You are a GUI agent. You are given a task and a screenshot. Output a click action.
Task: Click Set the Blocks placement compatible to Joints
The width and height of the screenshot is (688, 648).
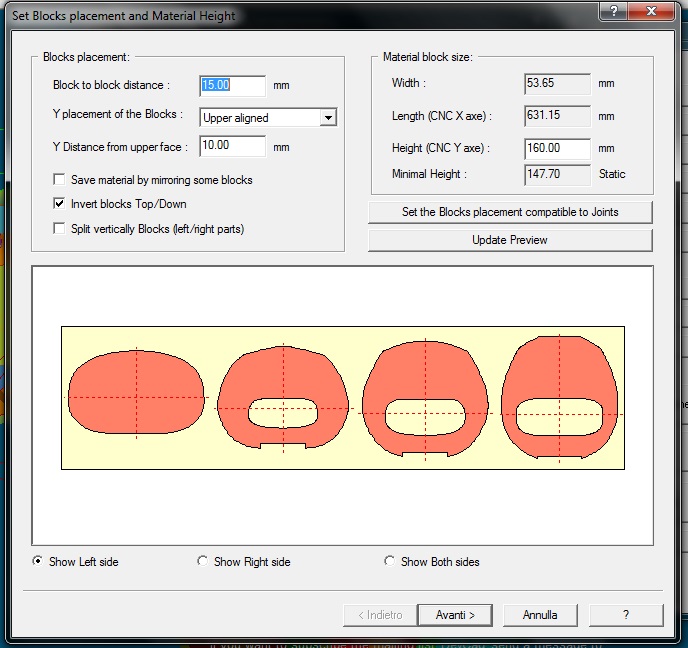tap(510, 212)
